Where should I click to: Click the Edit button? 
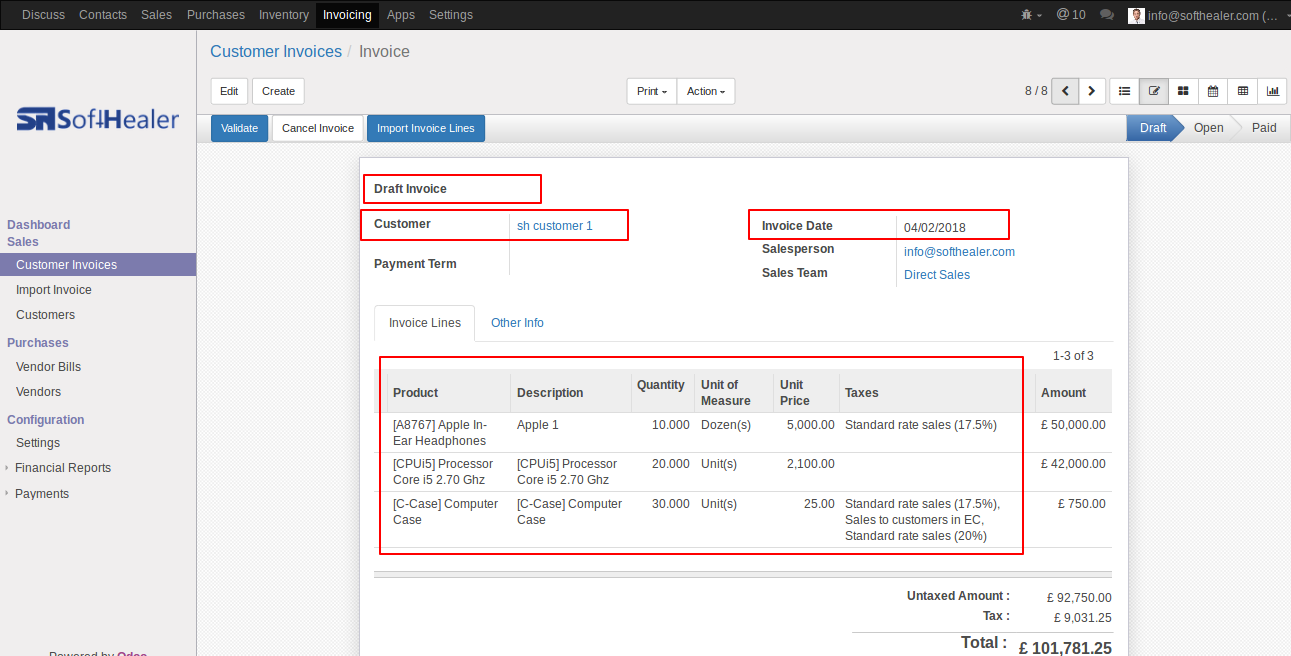229,91
